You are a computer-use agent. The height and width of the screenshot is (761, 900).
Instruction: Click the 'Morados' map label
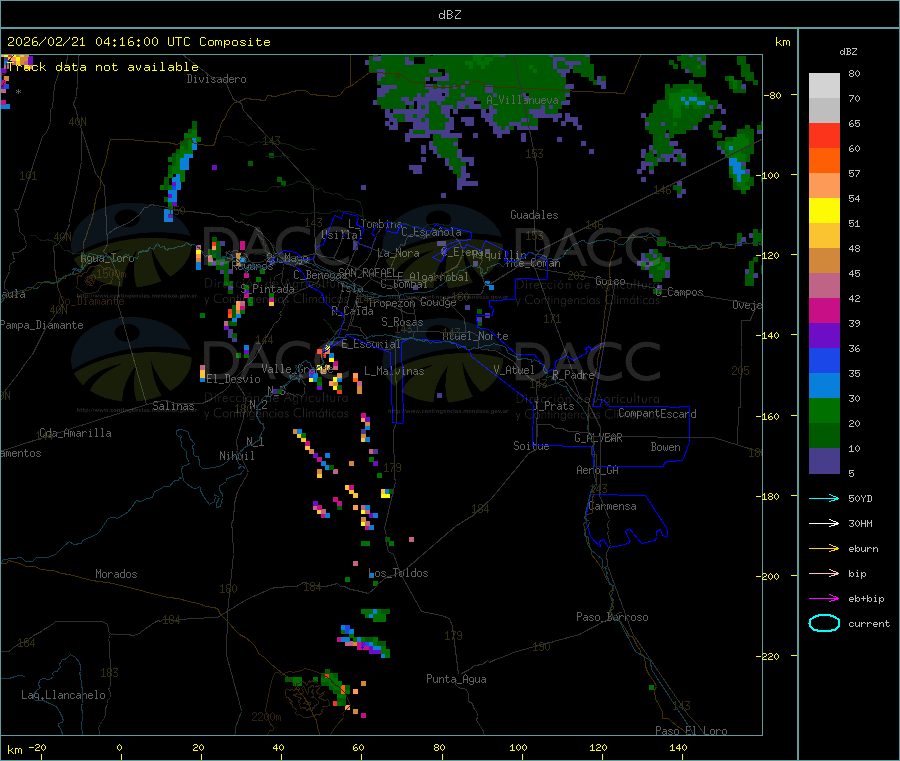pyautogui.click(x=116, y=574)
